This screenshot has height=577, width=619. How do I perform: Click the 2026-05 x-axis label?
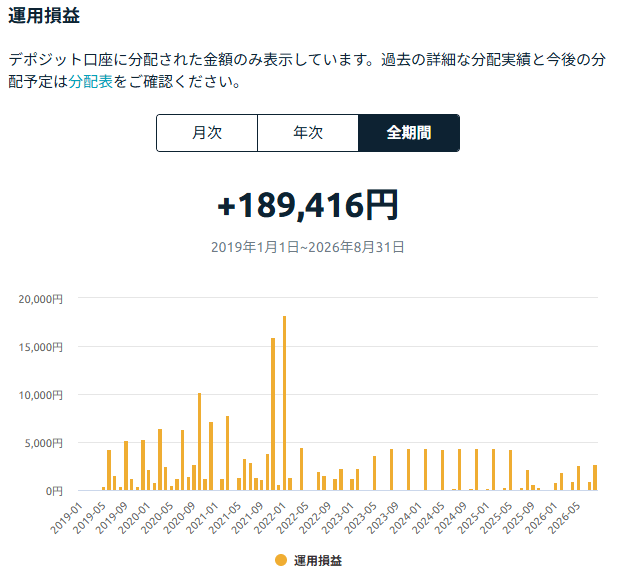pyautogui.click(x=564, y=518)
